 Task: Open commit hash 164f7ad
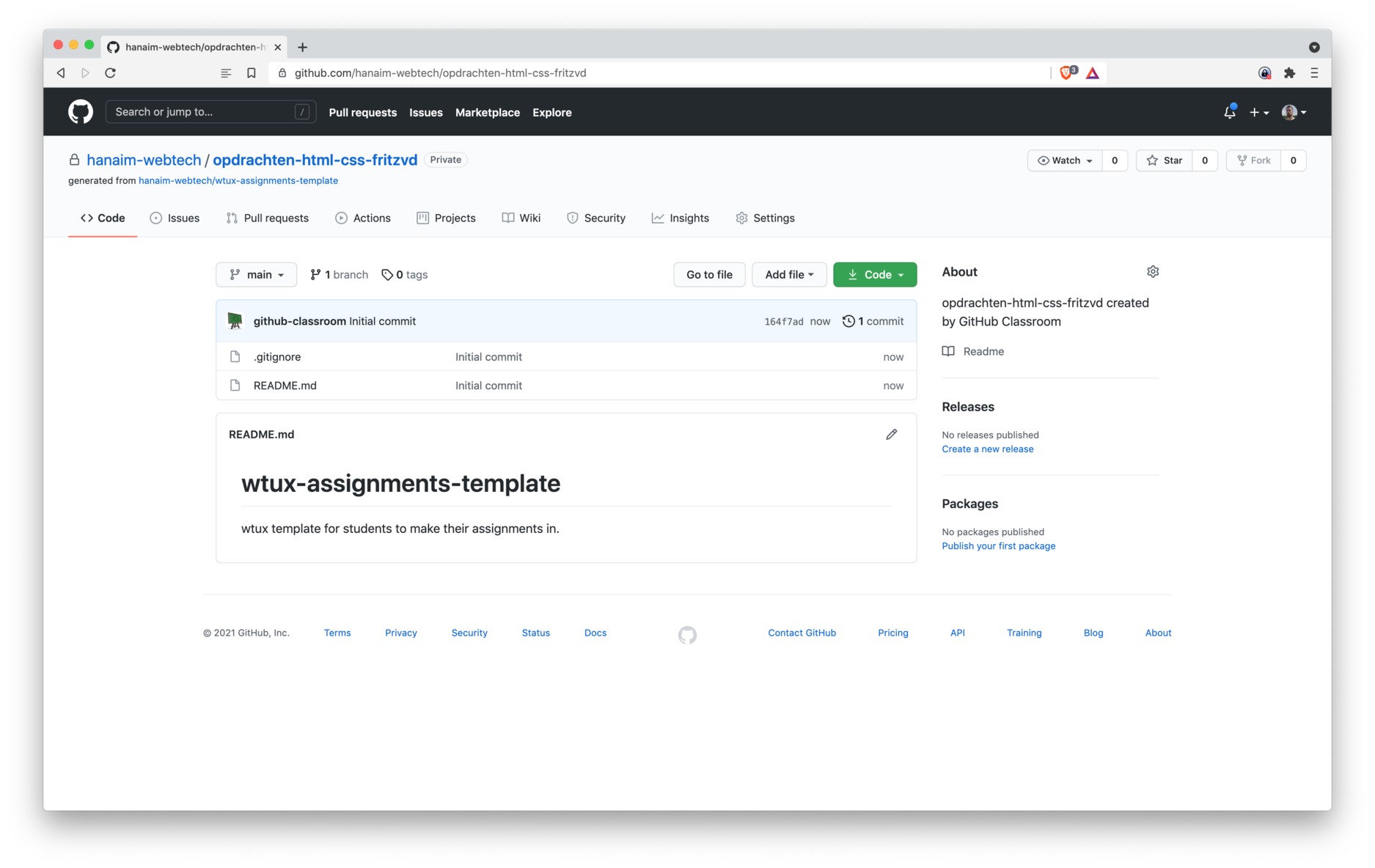click(x=783, y=322)
